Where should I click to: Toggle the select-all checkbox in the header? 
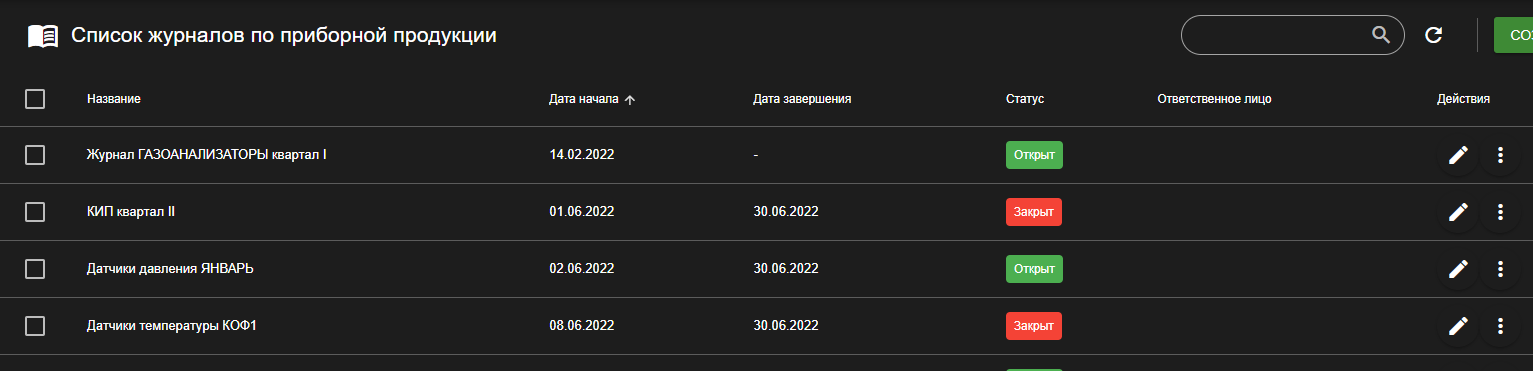click(35, 99)
